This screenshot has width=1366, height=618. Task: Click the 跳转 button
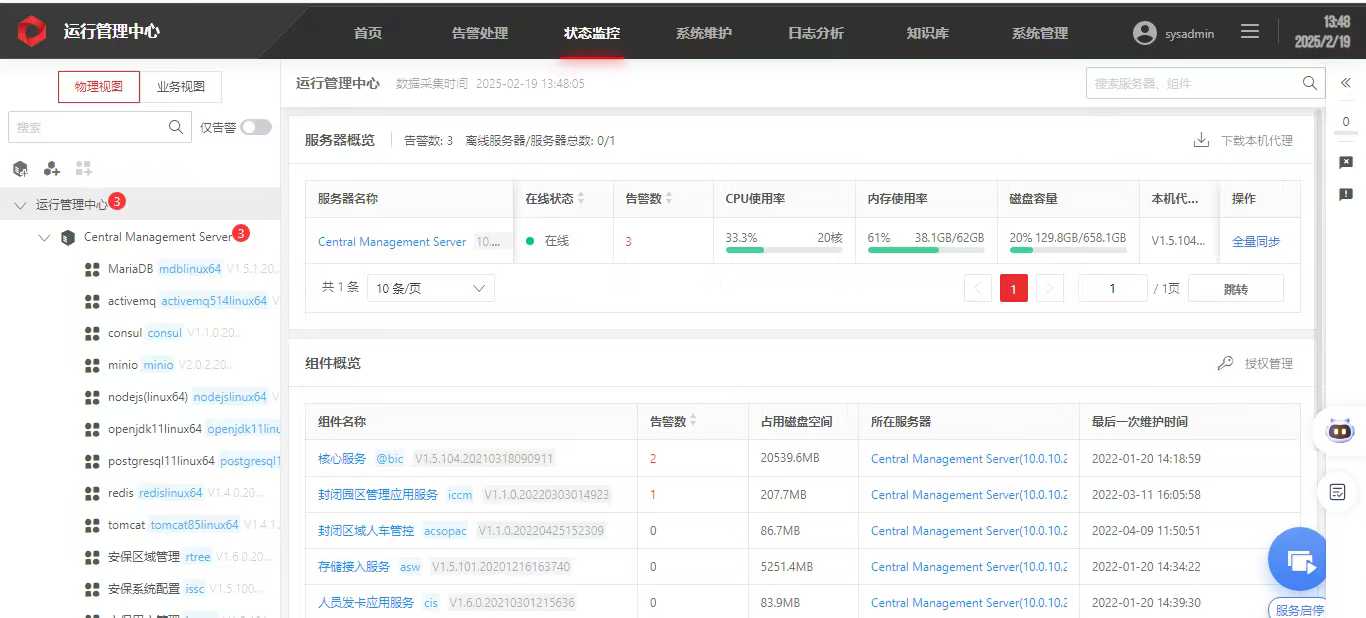(x=1236, y=289)
